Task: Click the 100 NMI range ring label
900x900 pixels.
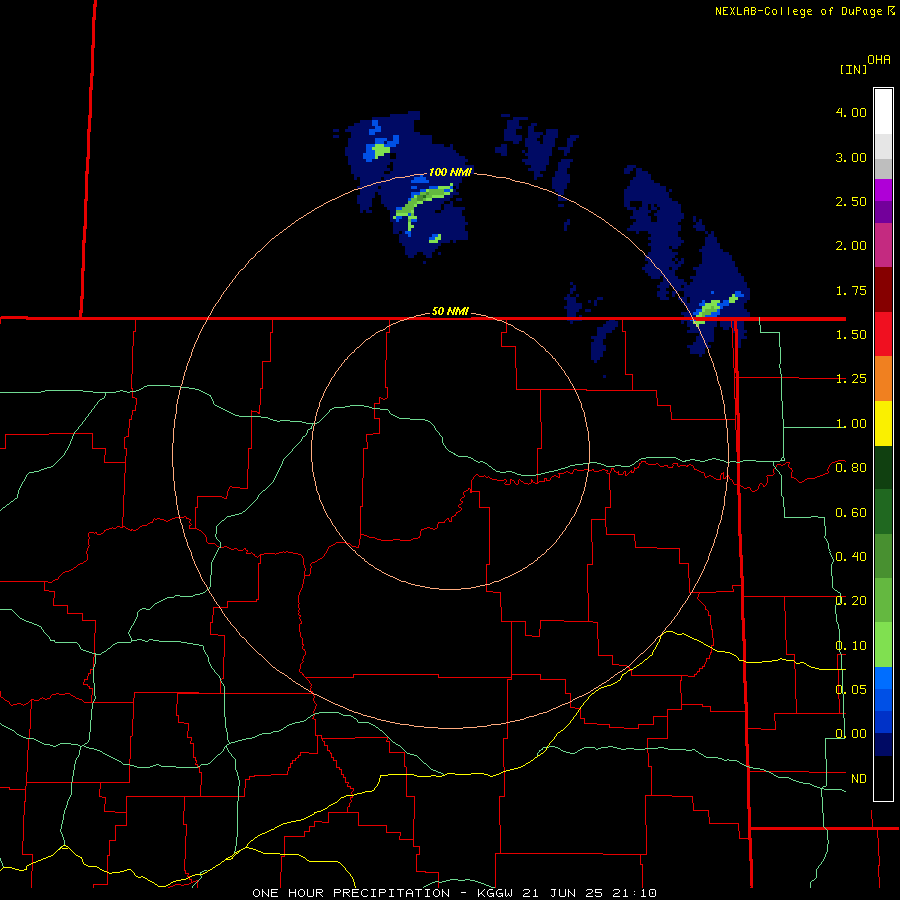Action: point(450,172)
